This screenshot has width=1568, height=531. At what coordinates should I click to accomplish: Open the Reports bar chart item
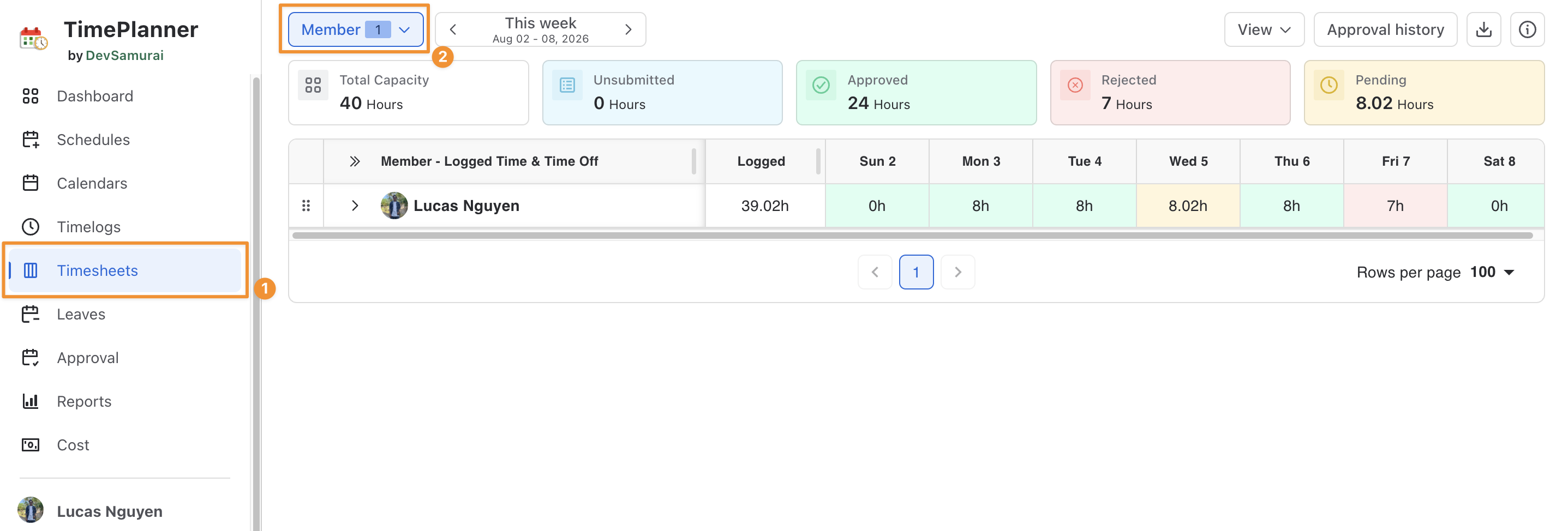84,401
